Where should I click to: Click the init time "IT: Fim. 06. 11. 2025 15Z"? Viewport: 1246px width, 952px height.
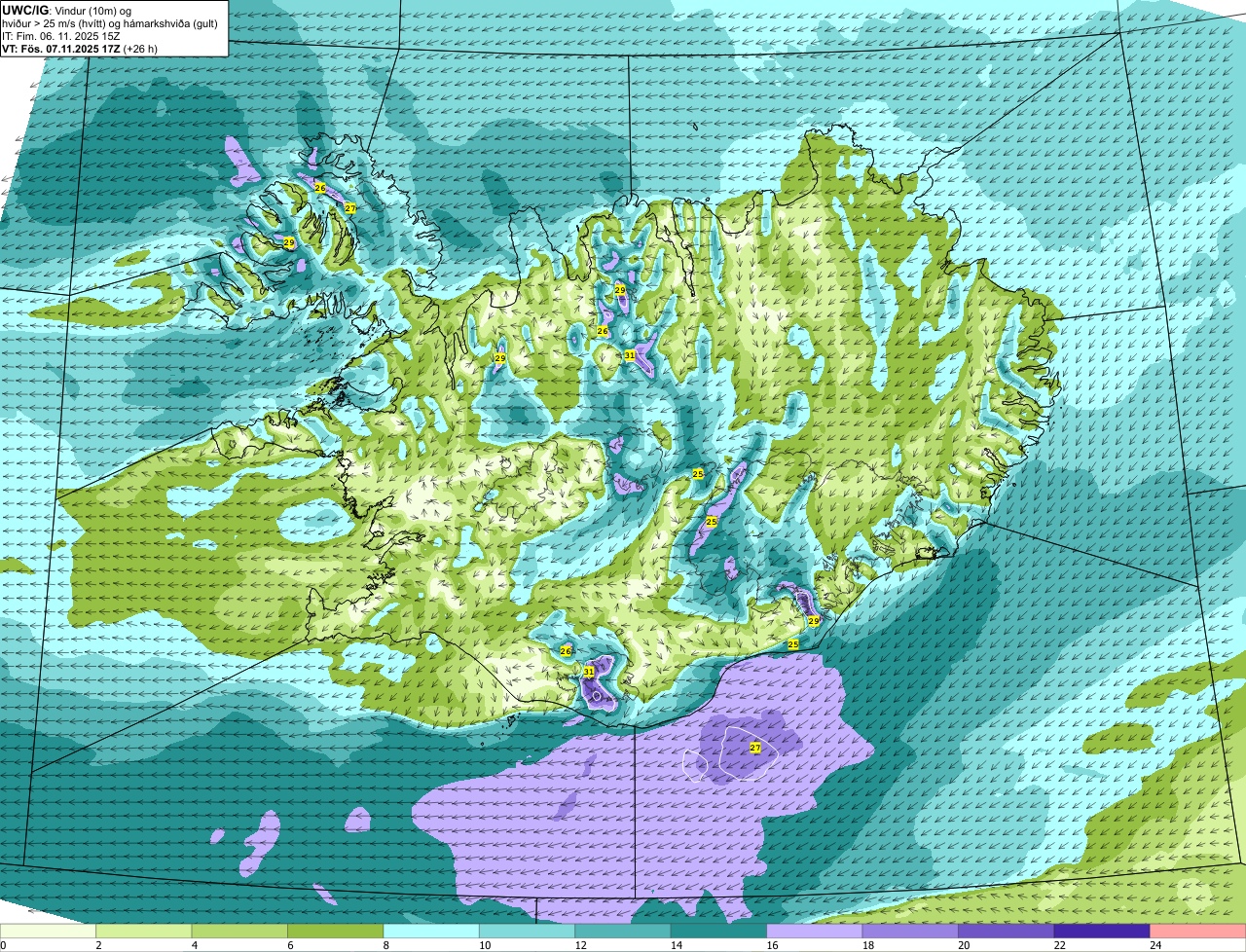click(x=61, y=35)
